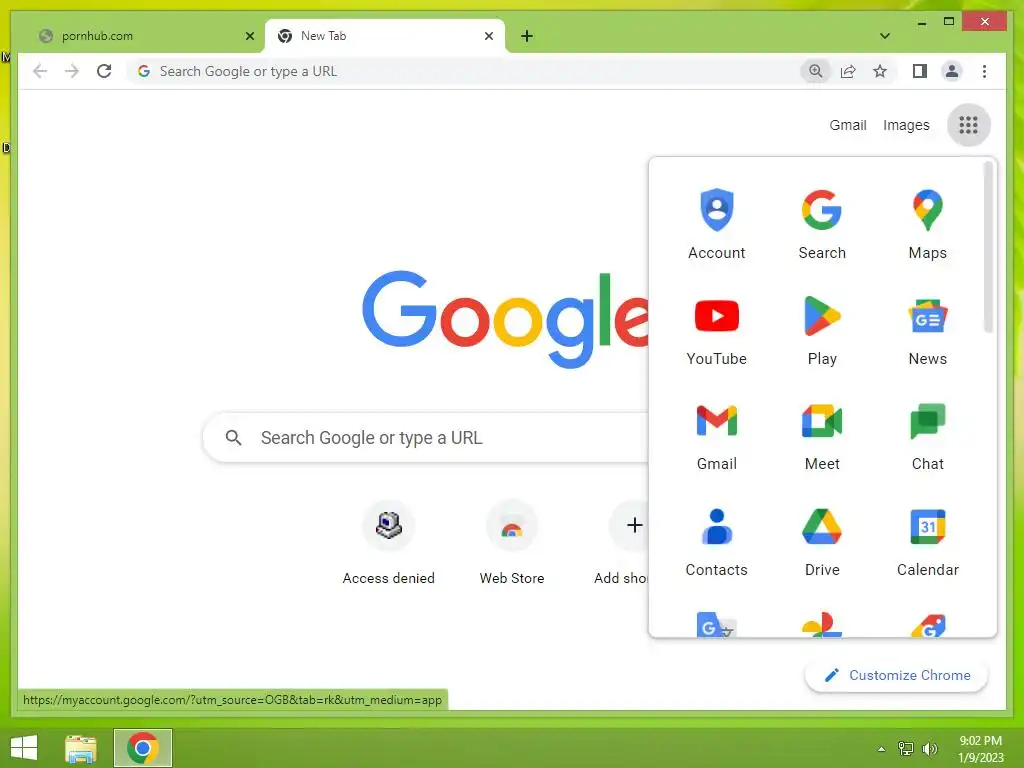The width and height of the screenshot is (1024, 768).
Task: Close the Google apps grid button
Action: pyautogui.click(x=968, y=125)
